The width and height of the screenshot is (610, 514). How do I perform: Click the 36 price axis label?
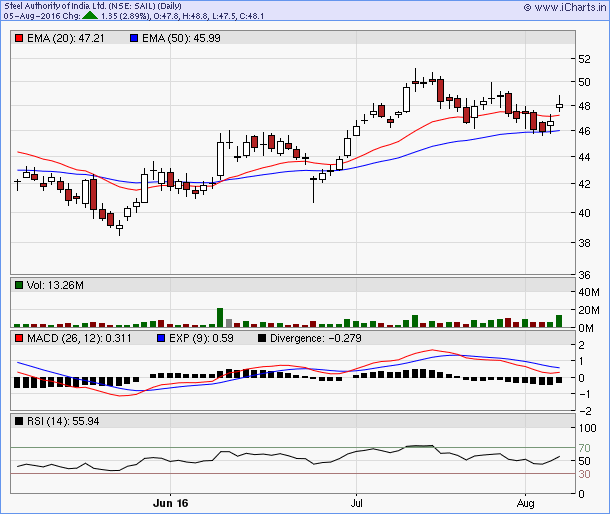pyautogui.click(x=584, y=275)
